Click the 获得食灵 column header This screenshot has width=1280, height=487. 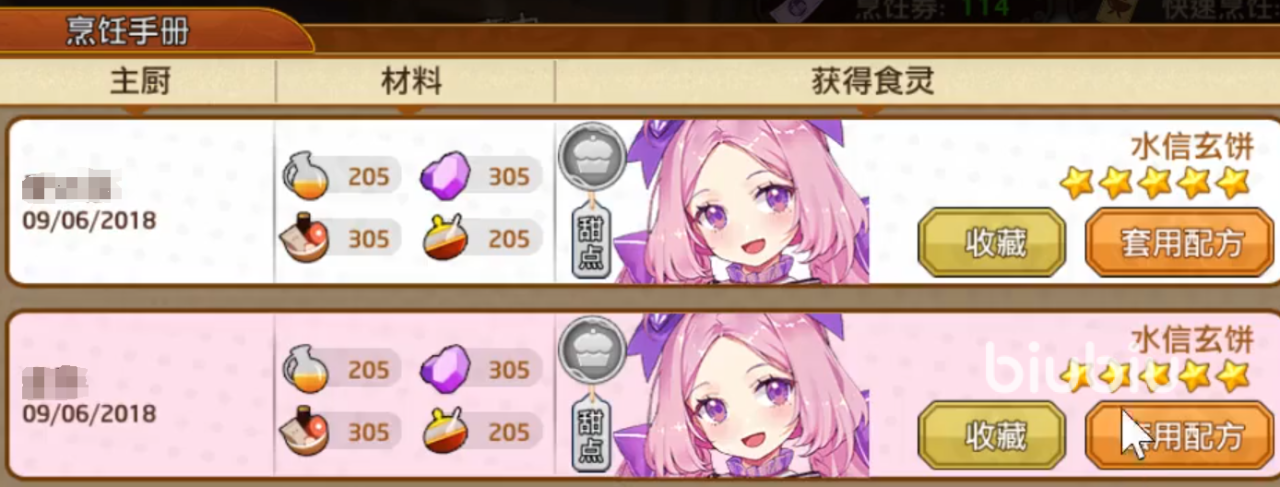[873, 81]
